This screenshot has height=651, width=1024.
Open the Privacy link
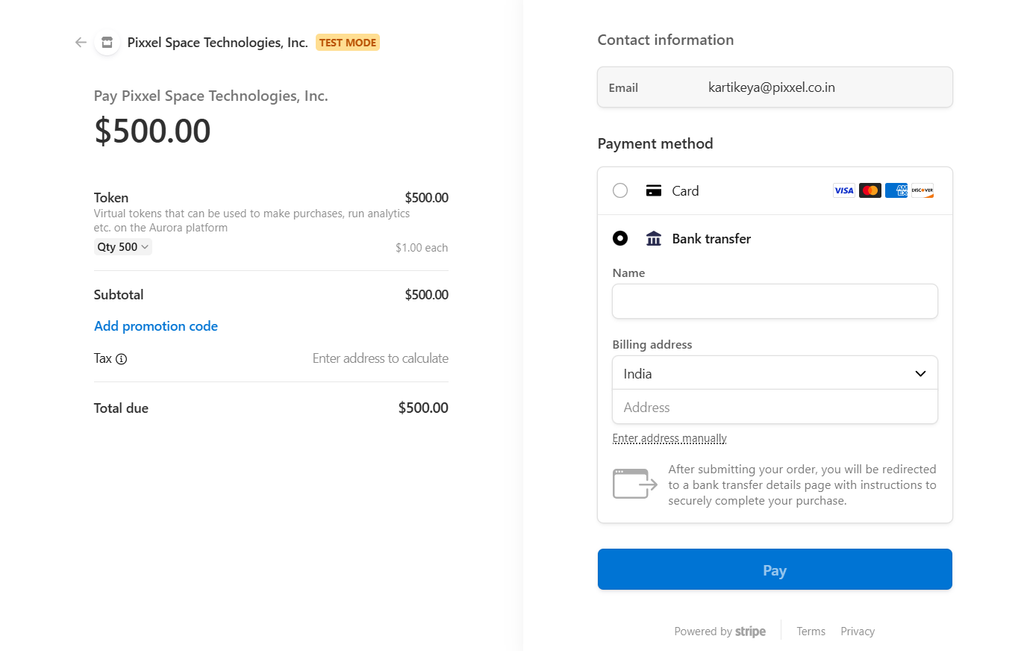(857, 631)
